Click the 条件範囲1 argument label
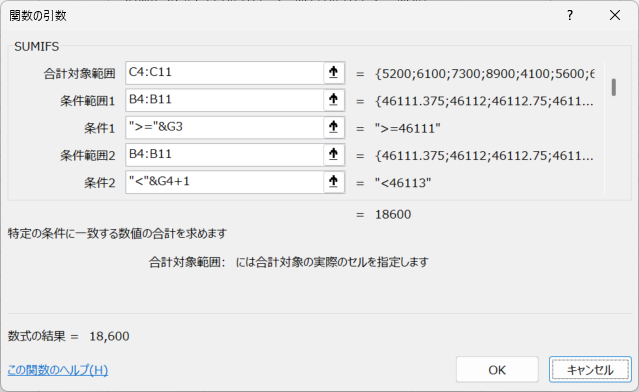The width and height of the screenshot is (639, 392). point(88,101)
